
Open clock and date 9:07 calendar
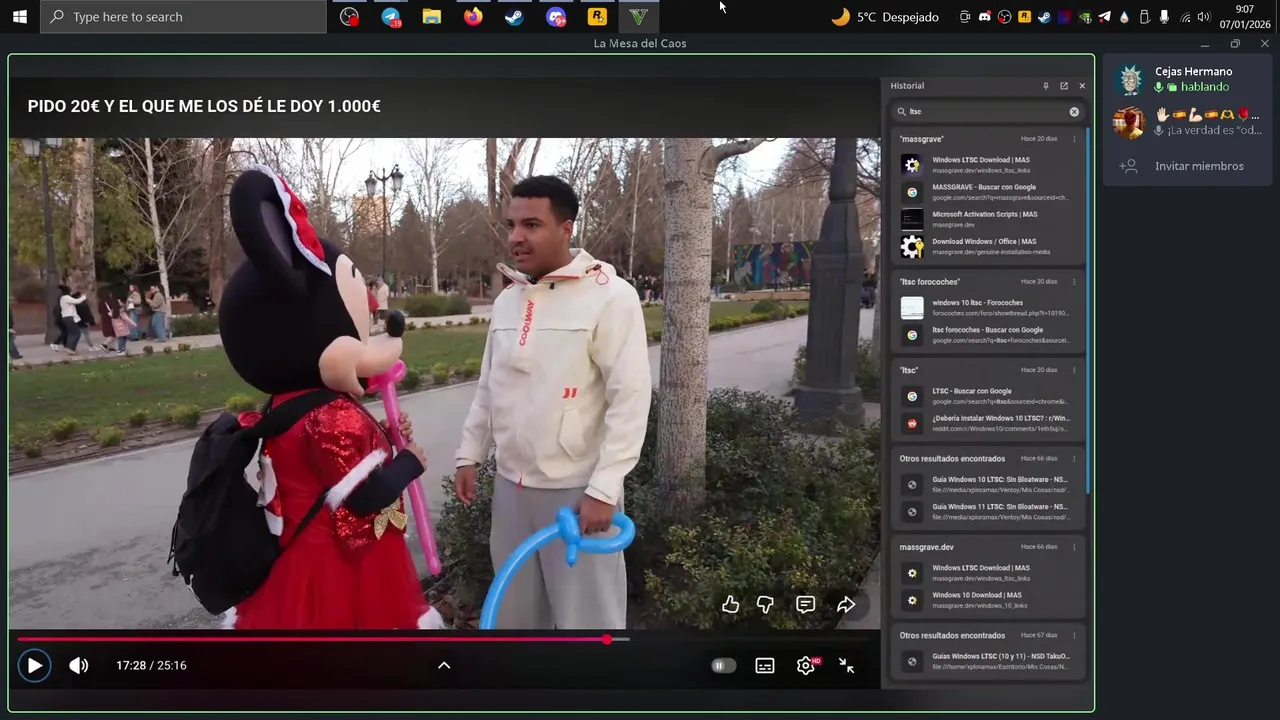click(1244, 17)
